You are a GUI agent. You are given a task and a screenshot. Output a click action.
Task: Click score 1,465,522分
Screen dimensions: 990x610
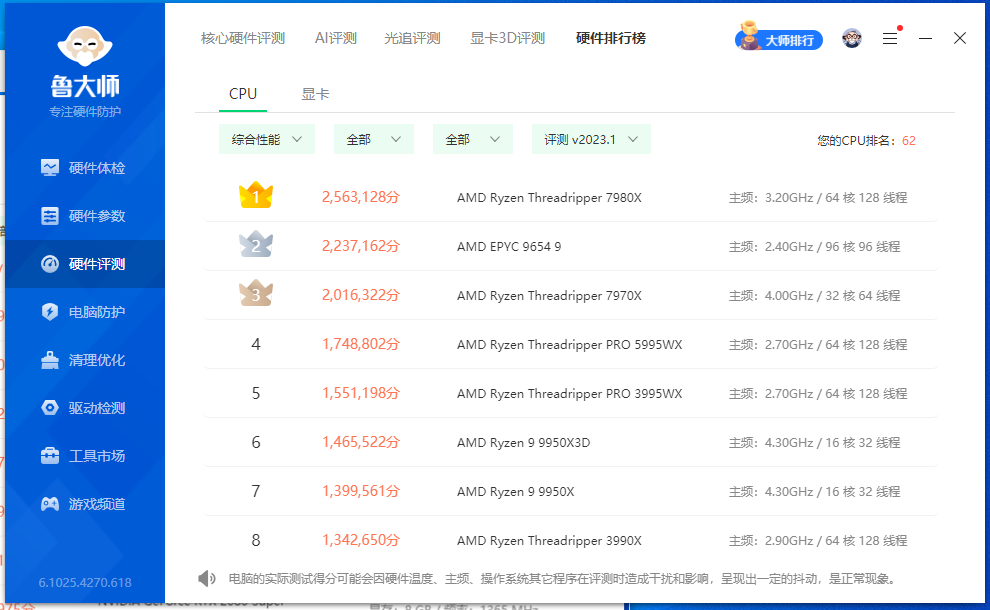pyautogui.click(x=361, y=442)
